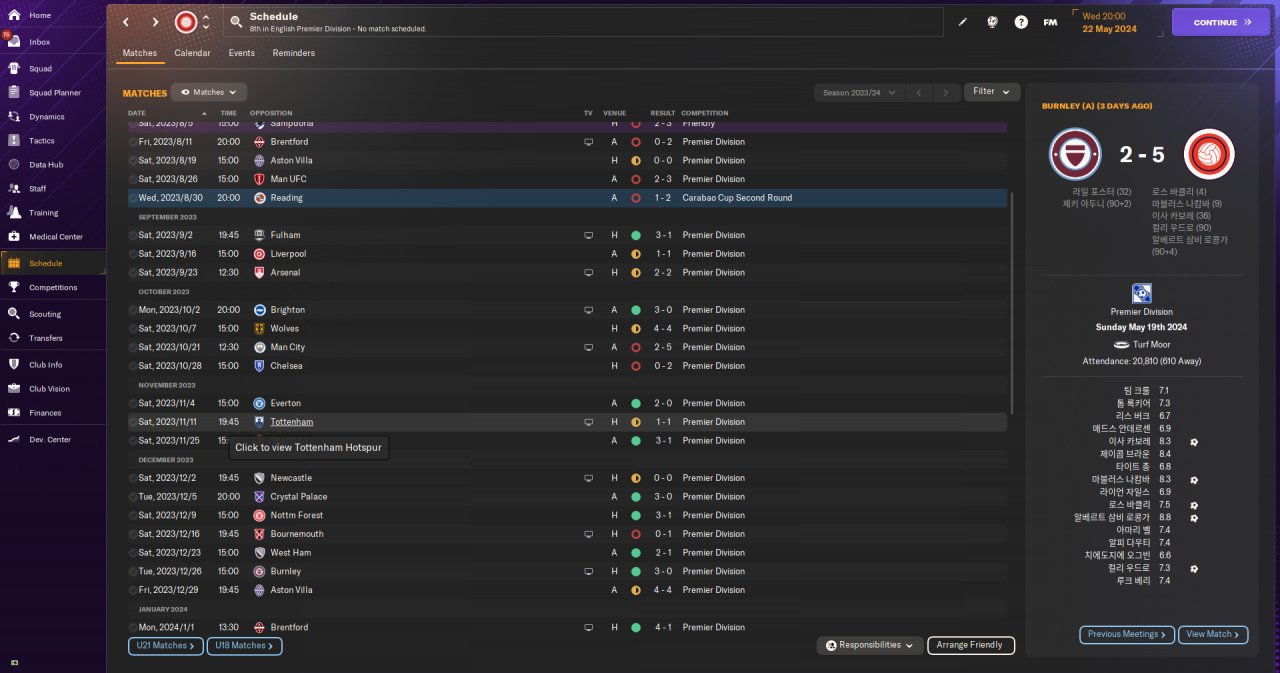Open the Club Vision icon
The width and height of the screenshot is (1280, 673).
(x=14, y=389)
